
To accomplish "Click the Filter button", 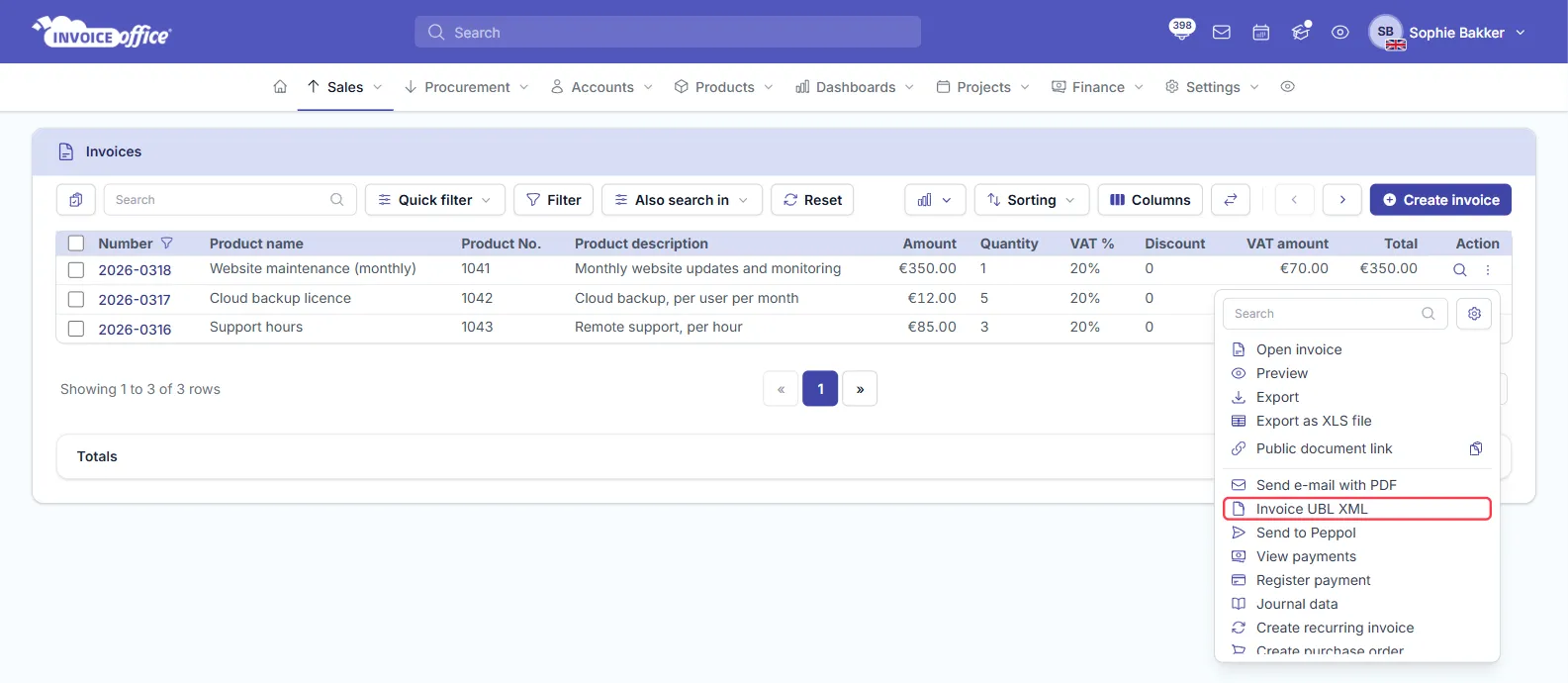I will pos(554,200).
